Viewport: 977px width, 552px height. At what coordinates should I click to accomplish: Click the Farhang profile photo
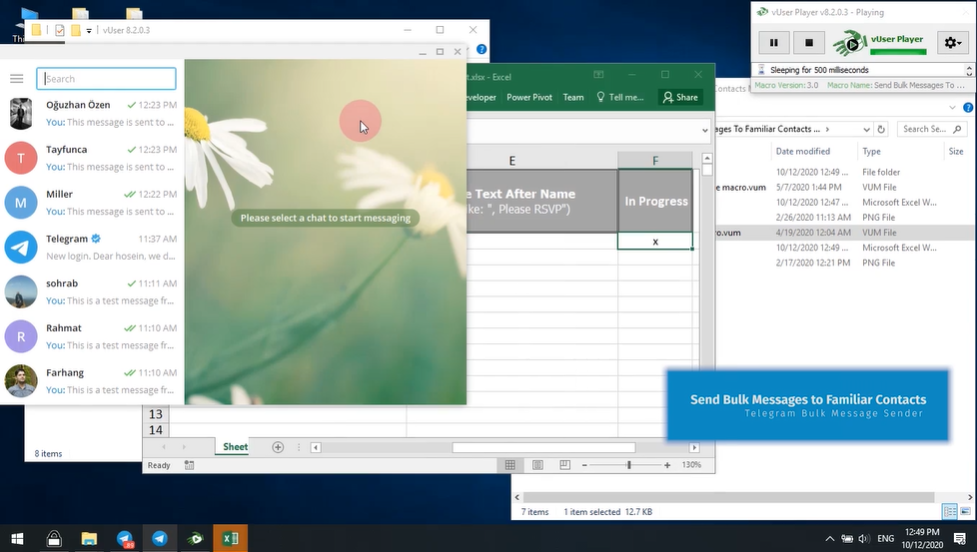(x=21, y=381)
